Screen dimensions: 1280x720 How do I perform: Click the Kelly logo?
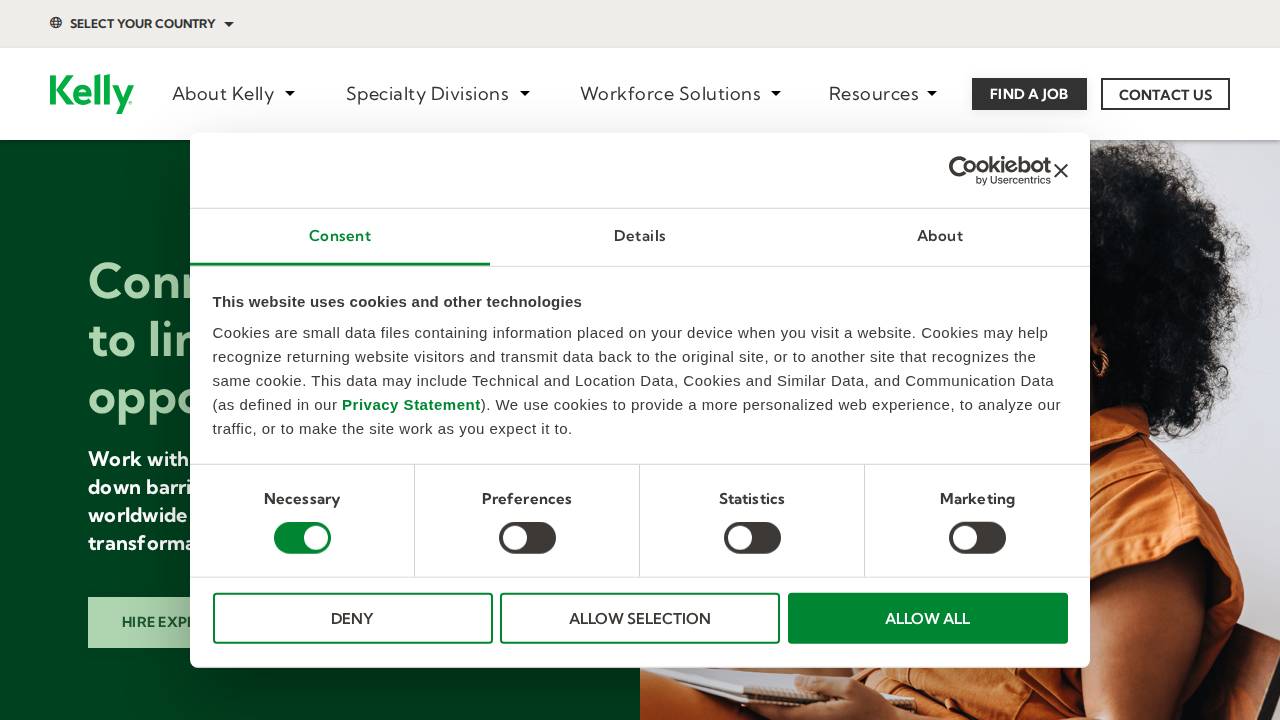pos(91,93)
